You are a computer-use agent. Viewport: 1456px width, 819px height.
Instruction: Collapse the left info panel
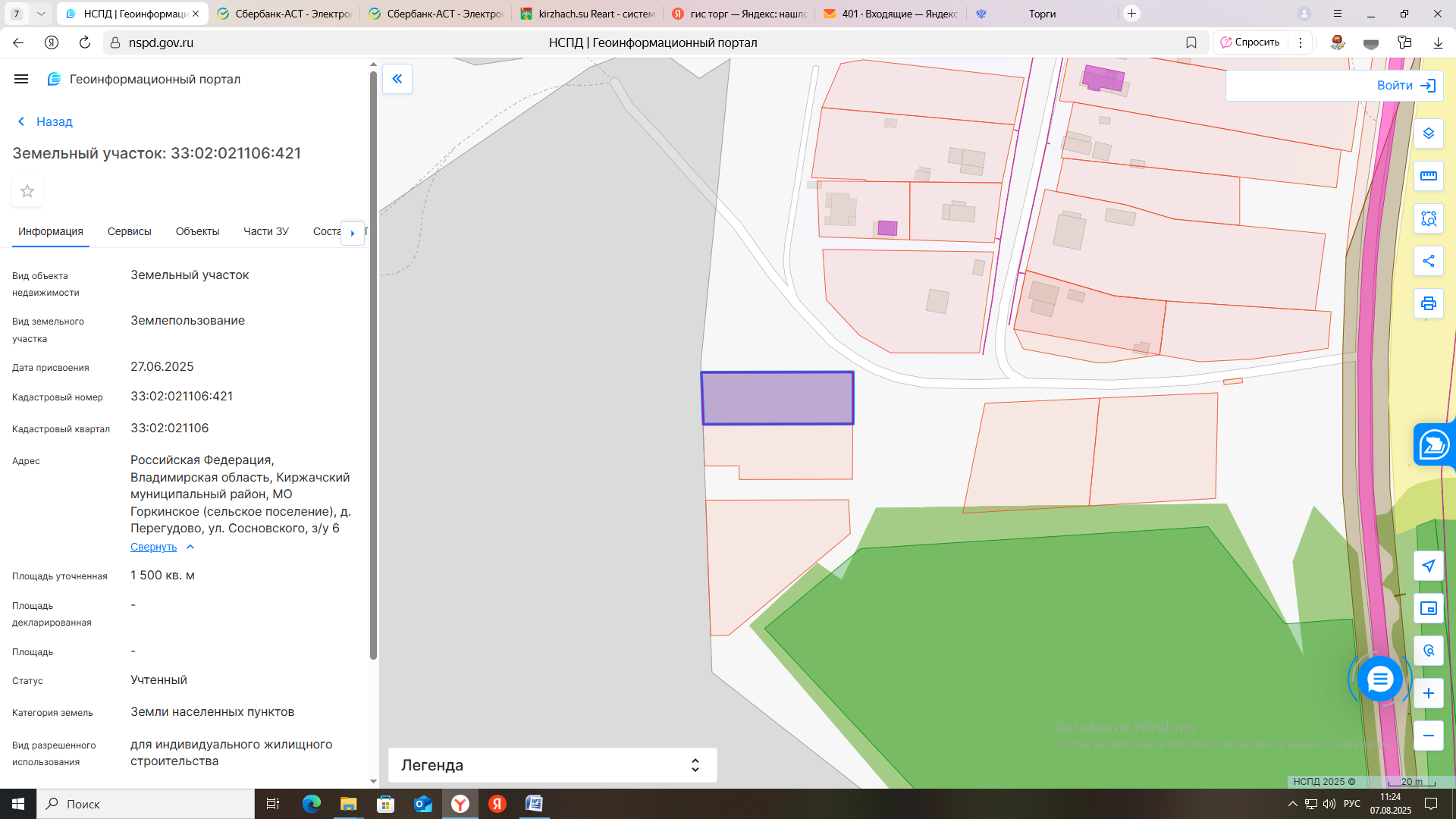397,79
